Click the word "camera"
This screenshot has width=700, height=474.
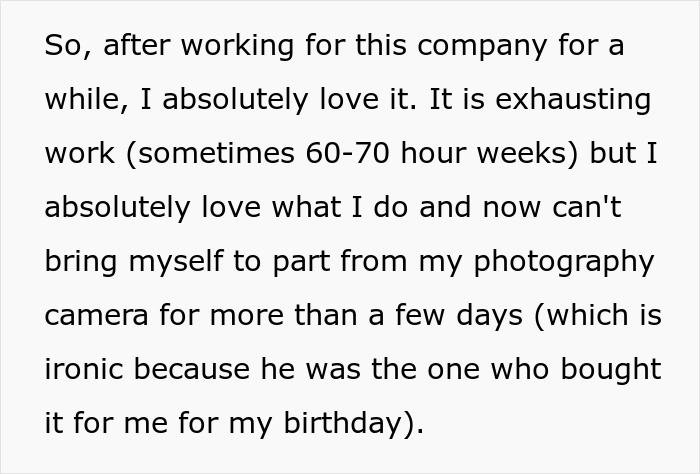pos(96,315)
